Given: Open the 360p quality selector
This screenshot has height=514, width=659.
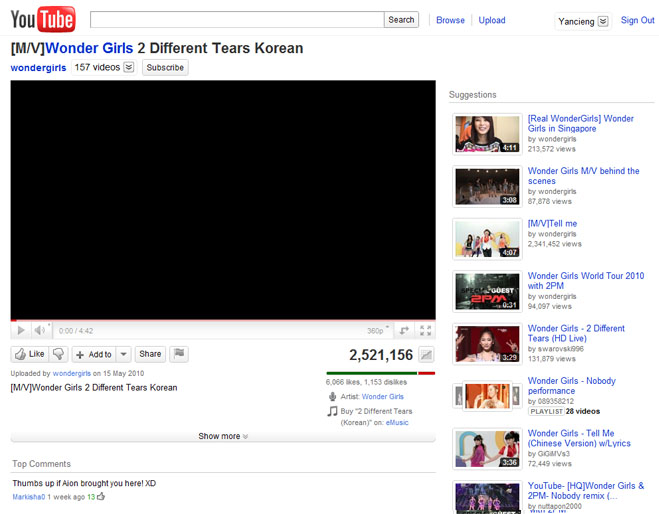Looking at the screenshot, I should pyautogui.click(x=377, y=331).
